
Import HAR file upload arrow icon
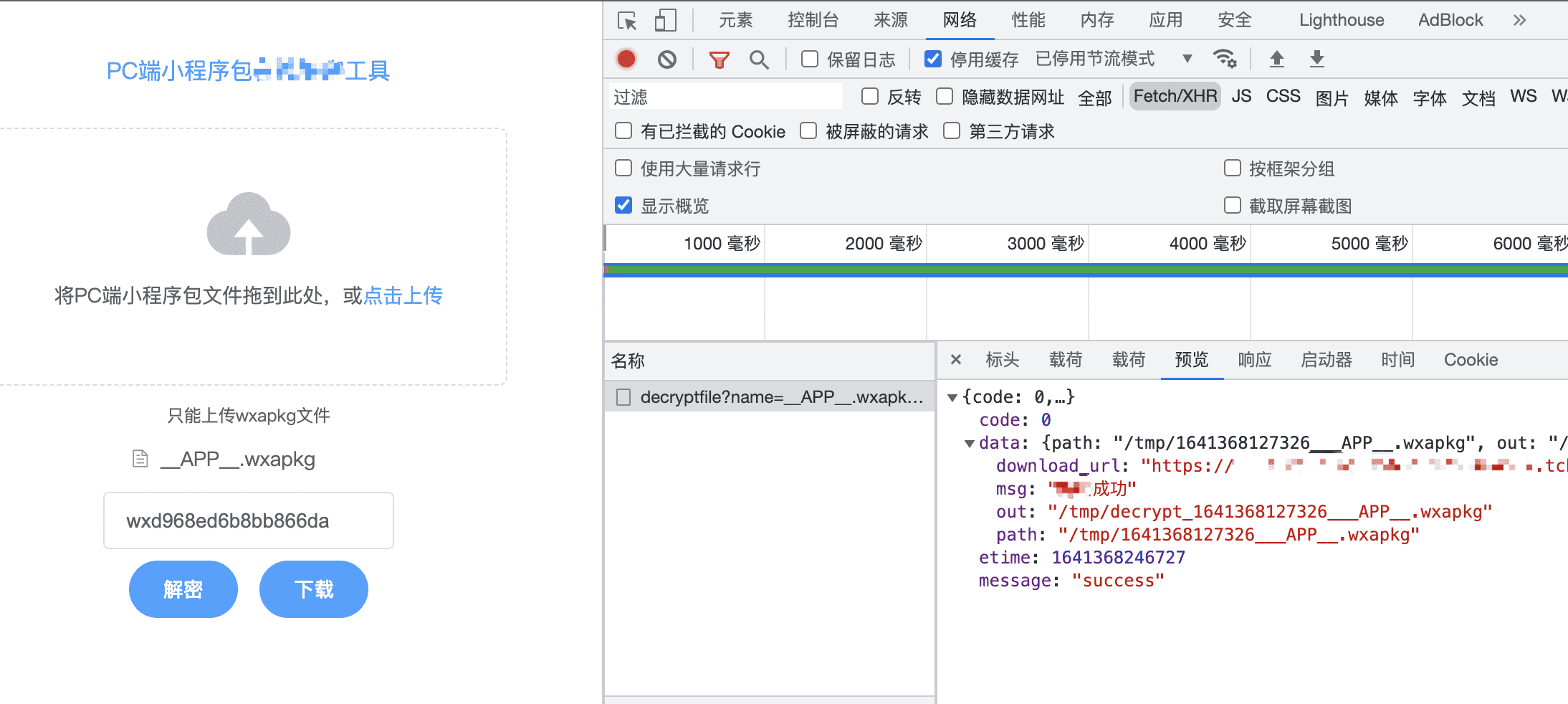point(1277,59)
